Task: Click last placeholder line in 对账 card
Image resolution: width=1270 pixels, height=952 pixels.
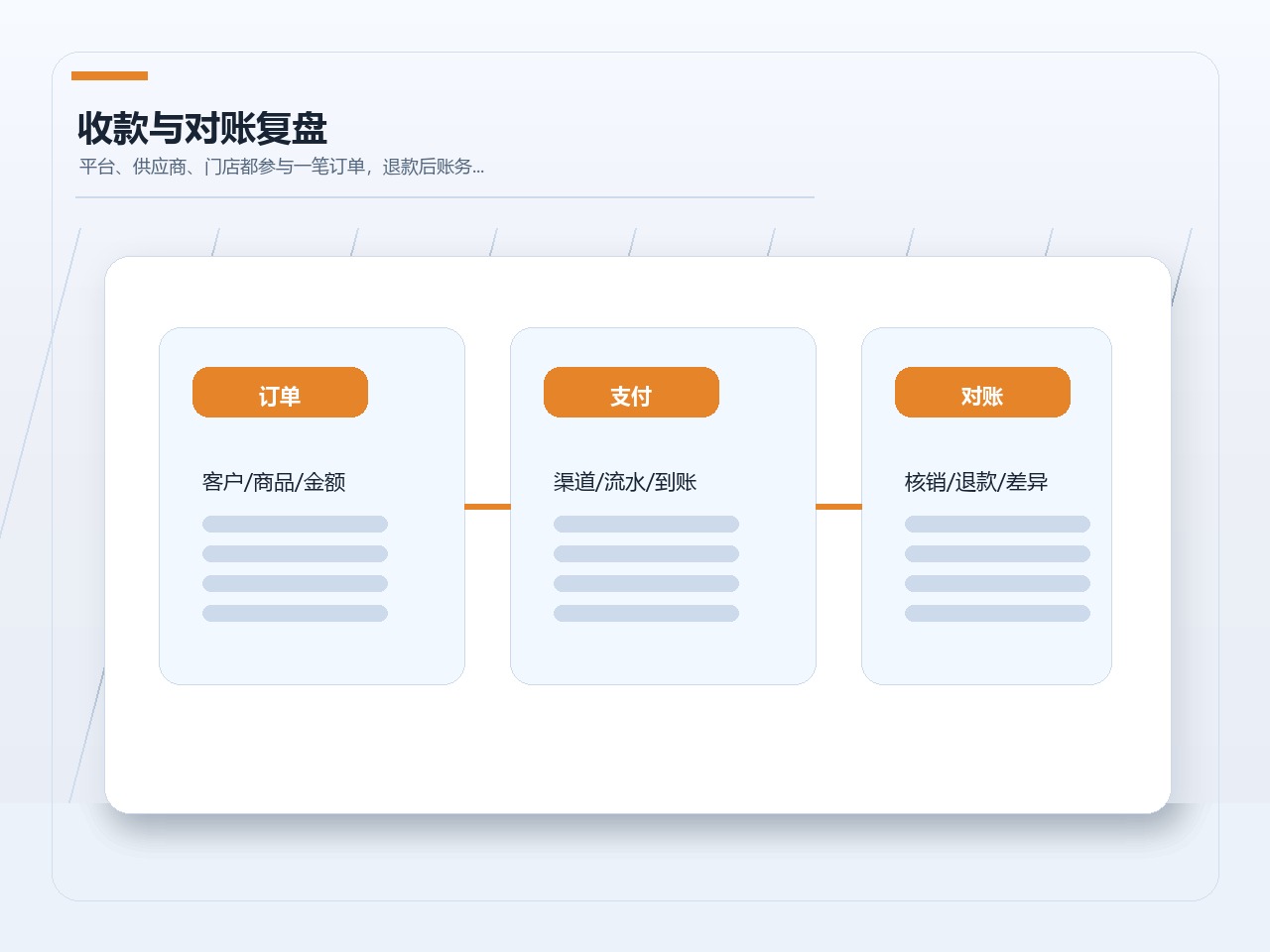Action: 997,613
